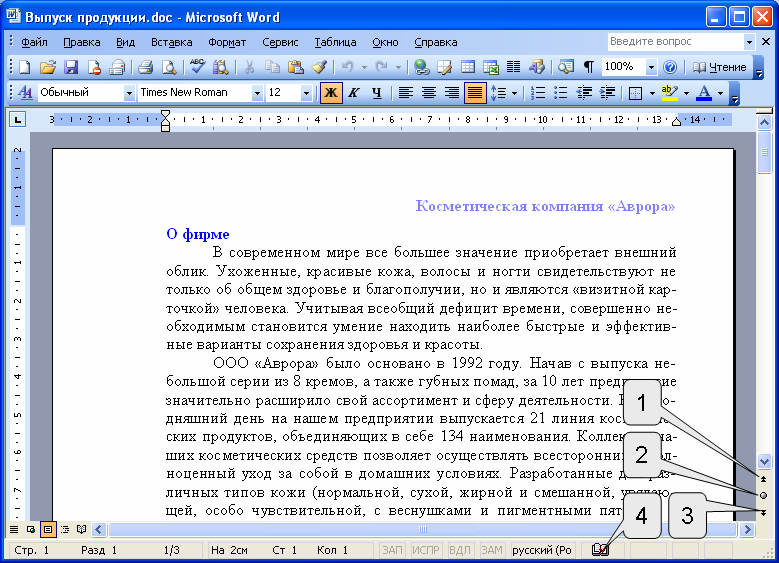Screen dimensions: 779x563
Task: Toggle the ИСПР track changes indicator
Action: click(x=426, y=550)
